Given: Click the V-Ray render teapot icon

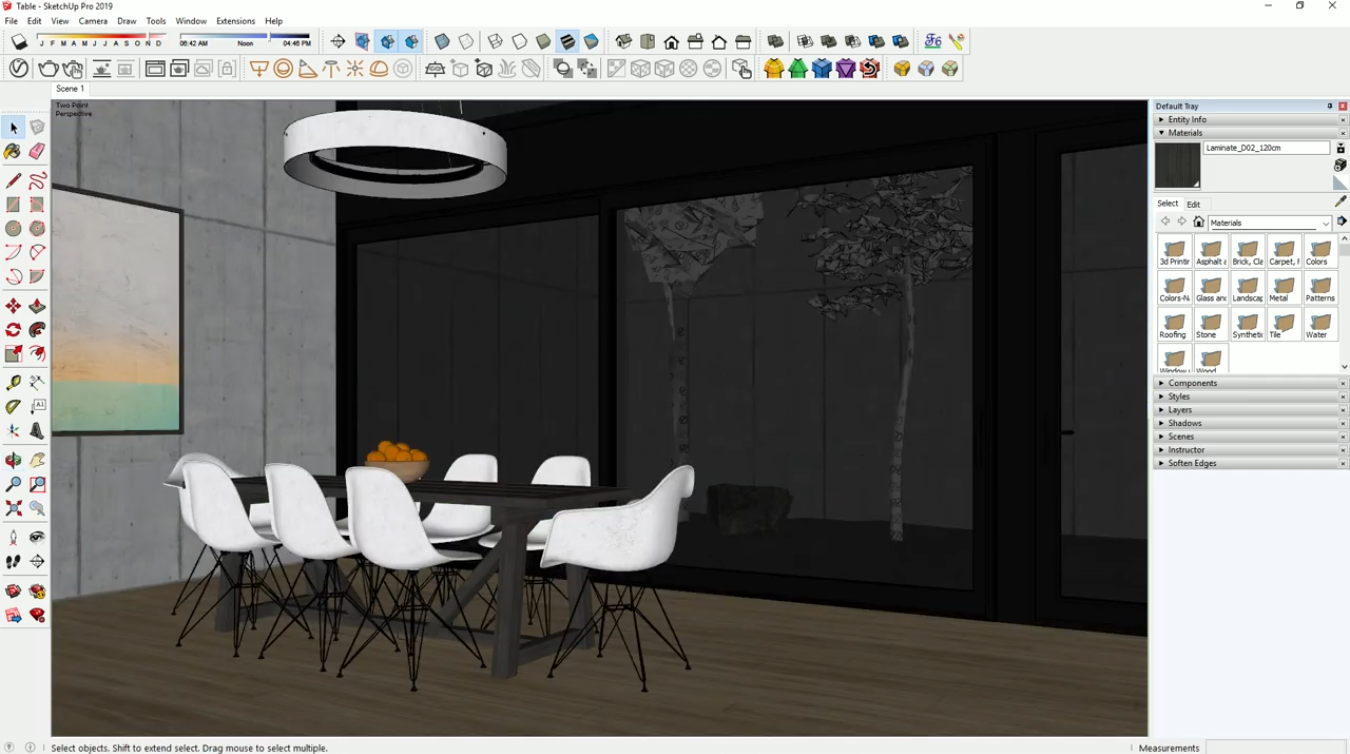Looking at the screenshot, I should point(48,69).
